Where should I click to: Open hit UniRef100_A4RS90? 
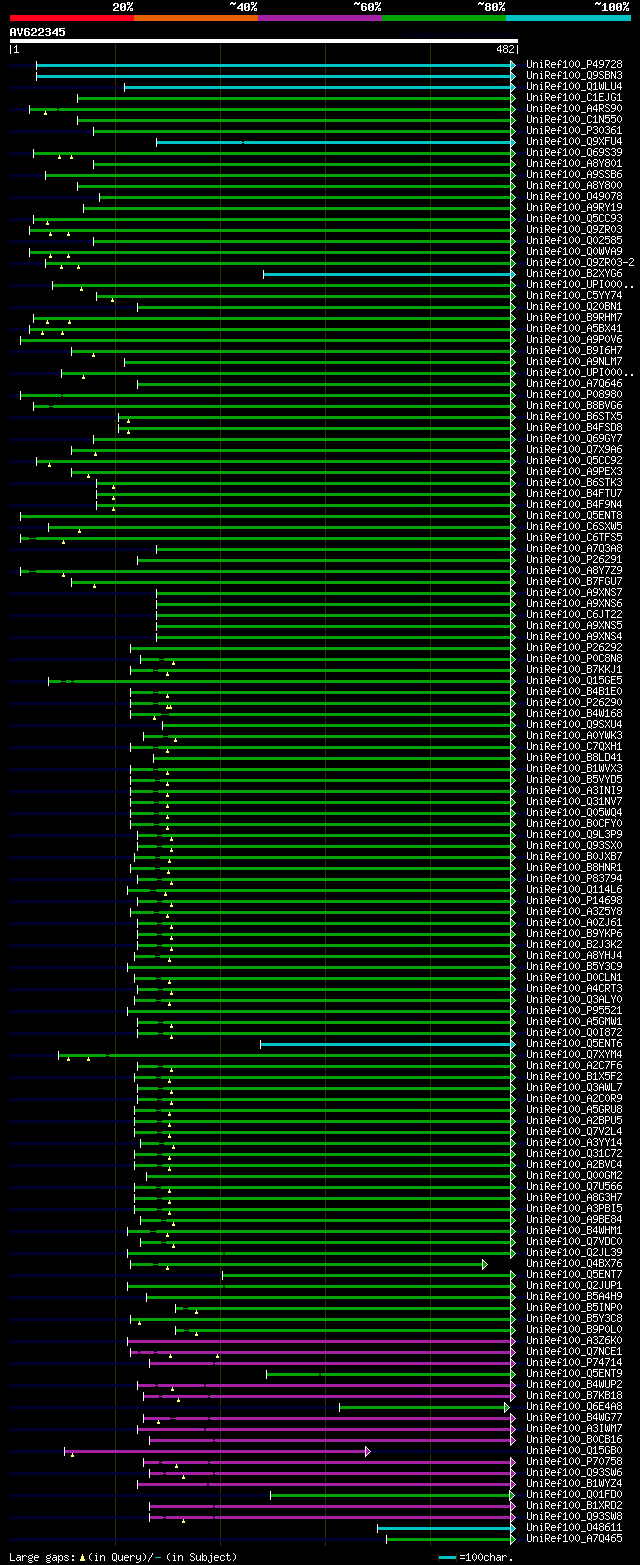pyautogui.click(x=574, y=109)
